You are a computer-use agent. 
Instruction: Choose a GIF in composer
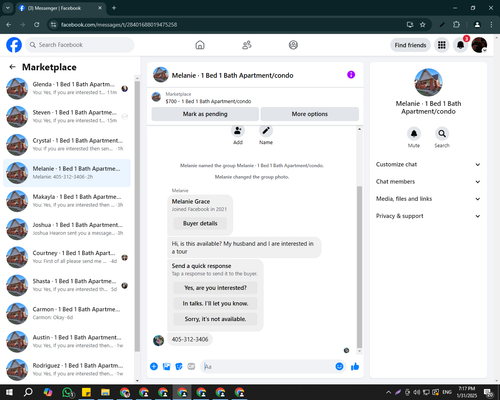click(x=191, y=367)
